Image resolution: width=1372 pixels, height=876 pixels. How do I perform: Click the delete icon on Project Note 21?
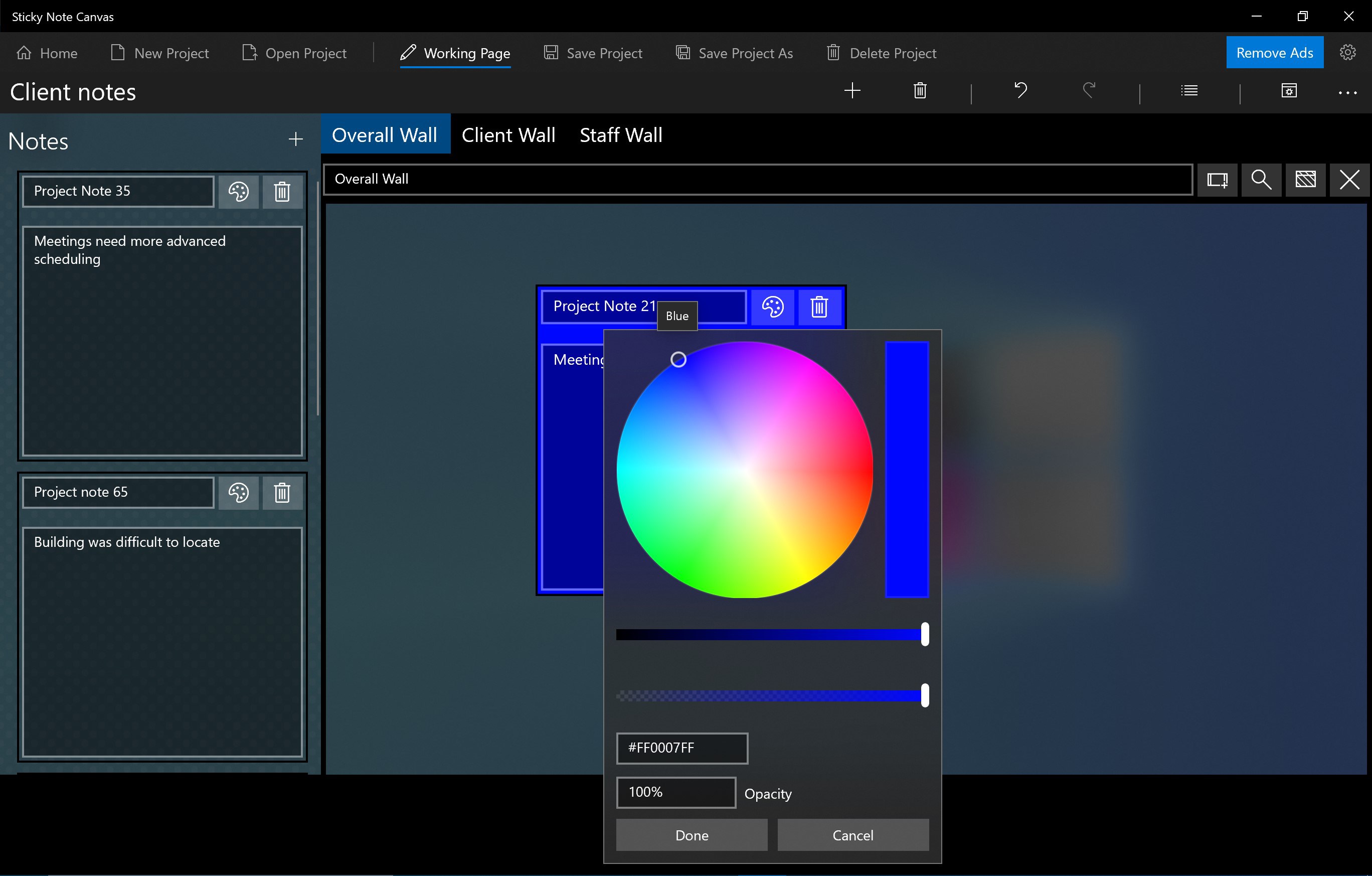click(820, 306)
